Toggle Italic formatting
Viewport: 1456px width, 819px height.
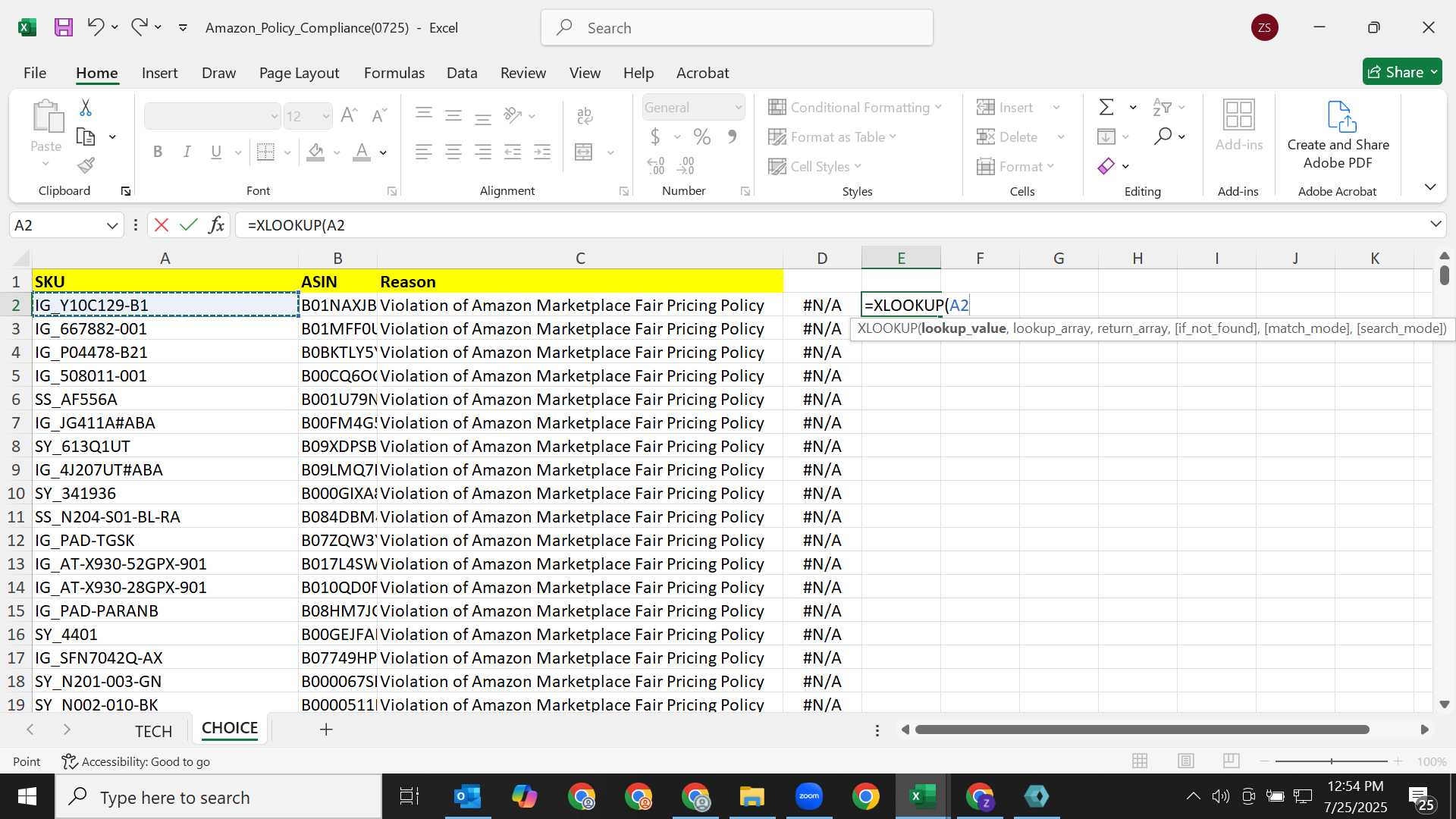point(187,152)
